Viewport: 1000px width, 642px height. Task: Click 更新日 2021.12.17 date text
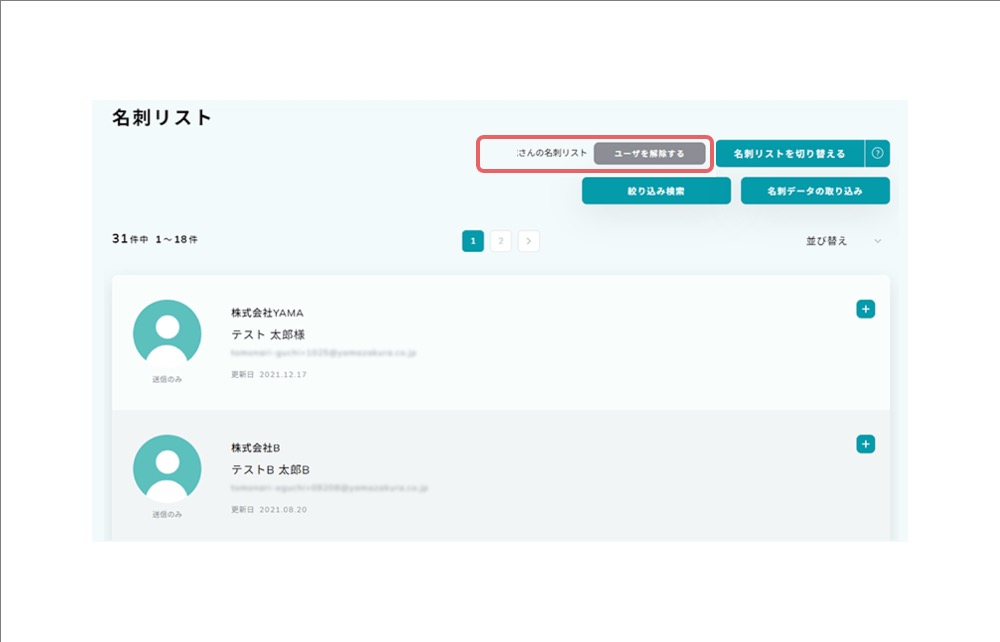(268, 375)
